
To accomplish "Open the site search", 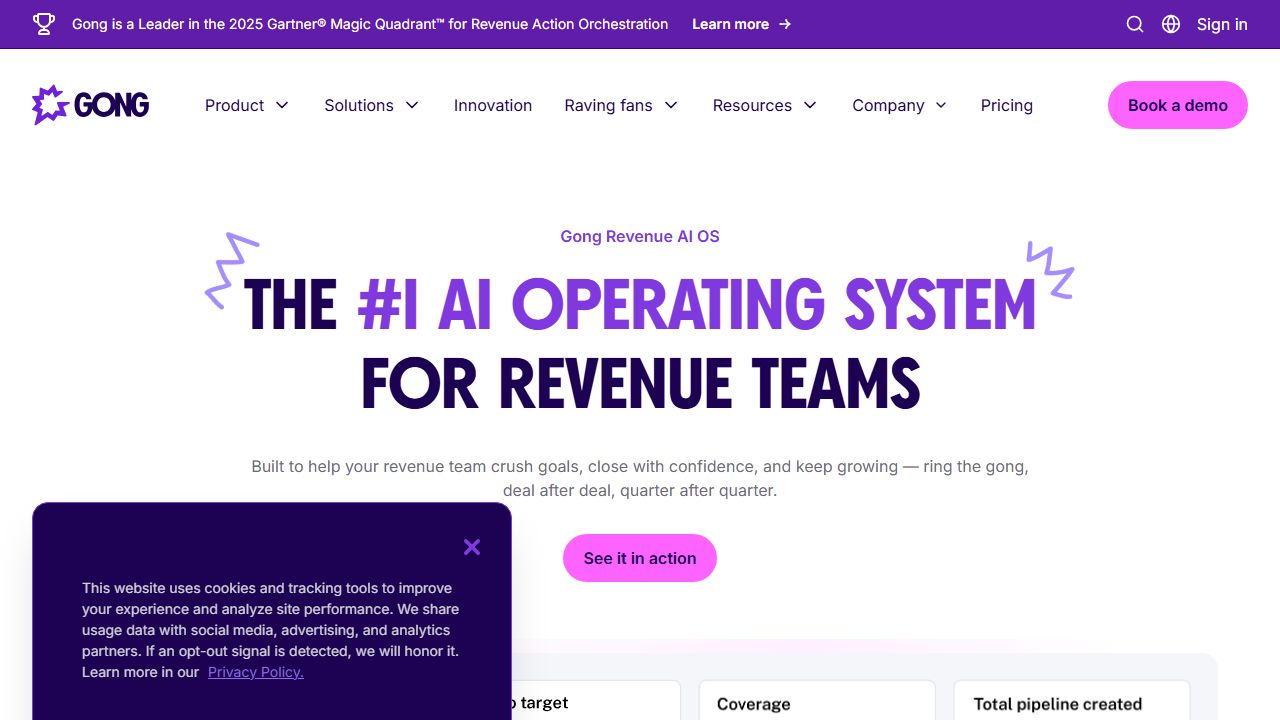I will coord(1134,24).
